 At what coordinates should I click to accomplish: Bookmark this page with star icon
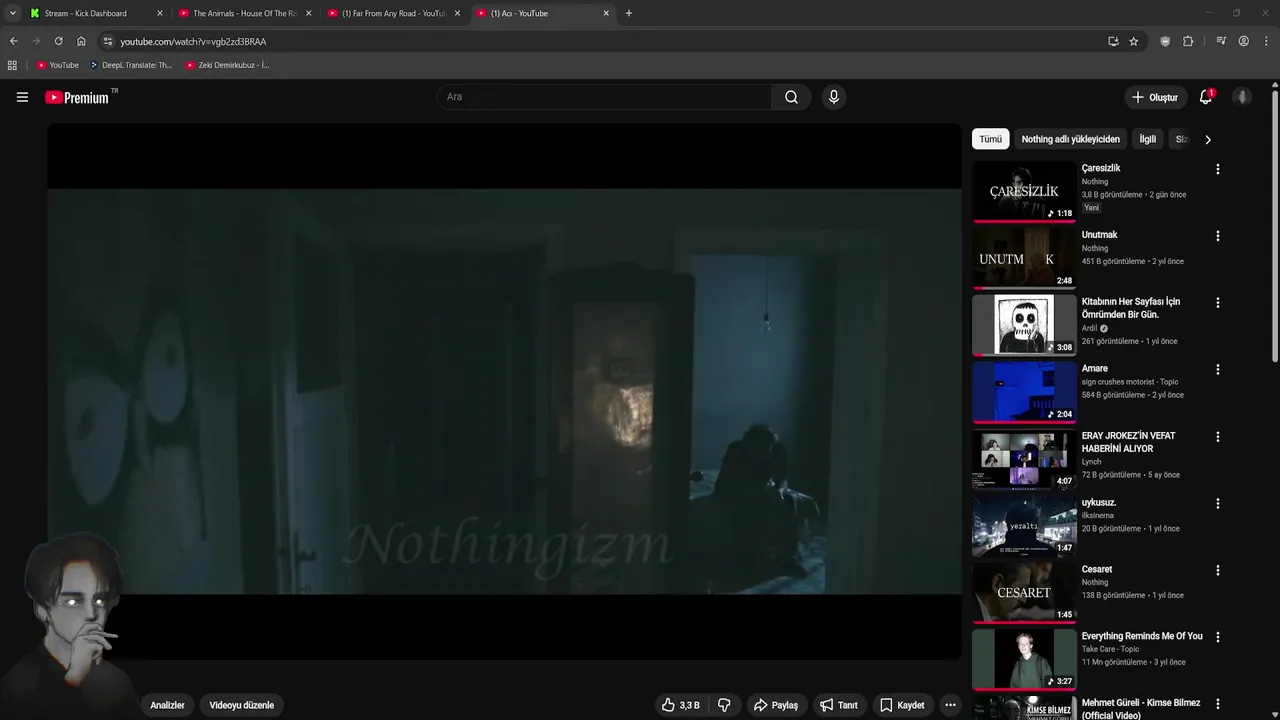pos(1133,41)
